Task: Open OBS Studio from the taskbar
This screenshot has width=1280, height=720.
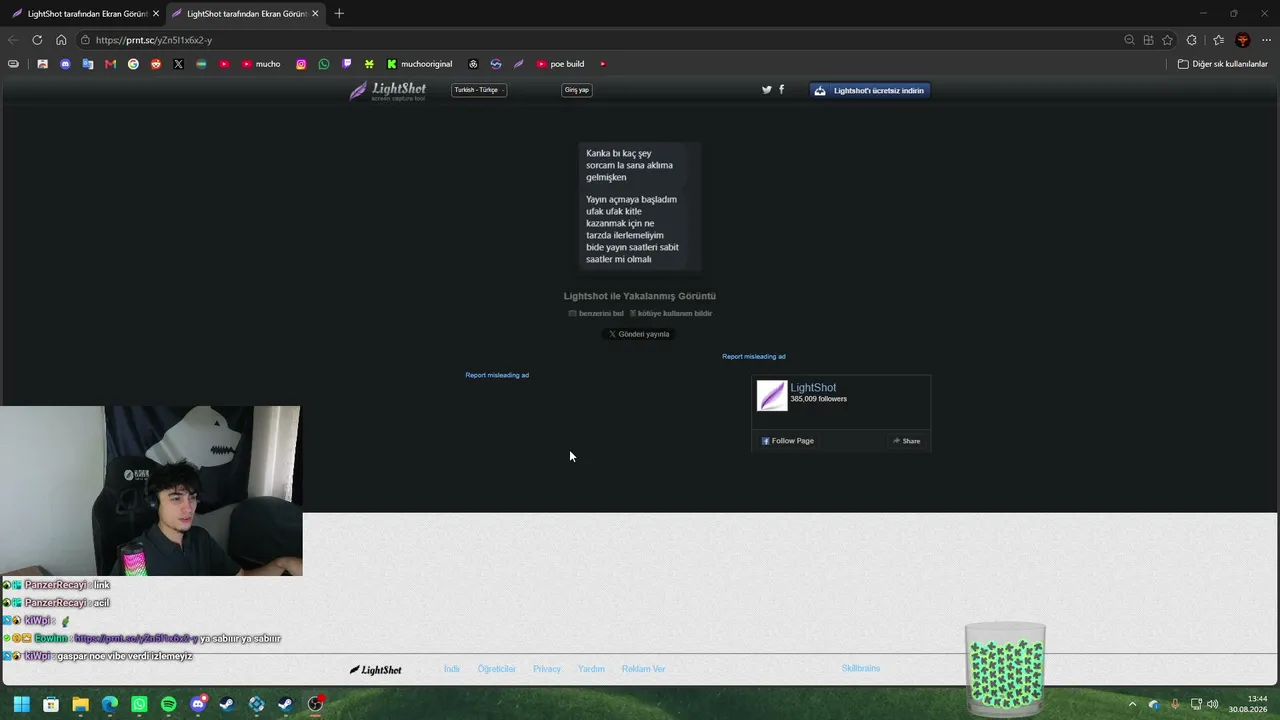Action: [x=315, y=704]
